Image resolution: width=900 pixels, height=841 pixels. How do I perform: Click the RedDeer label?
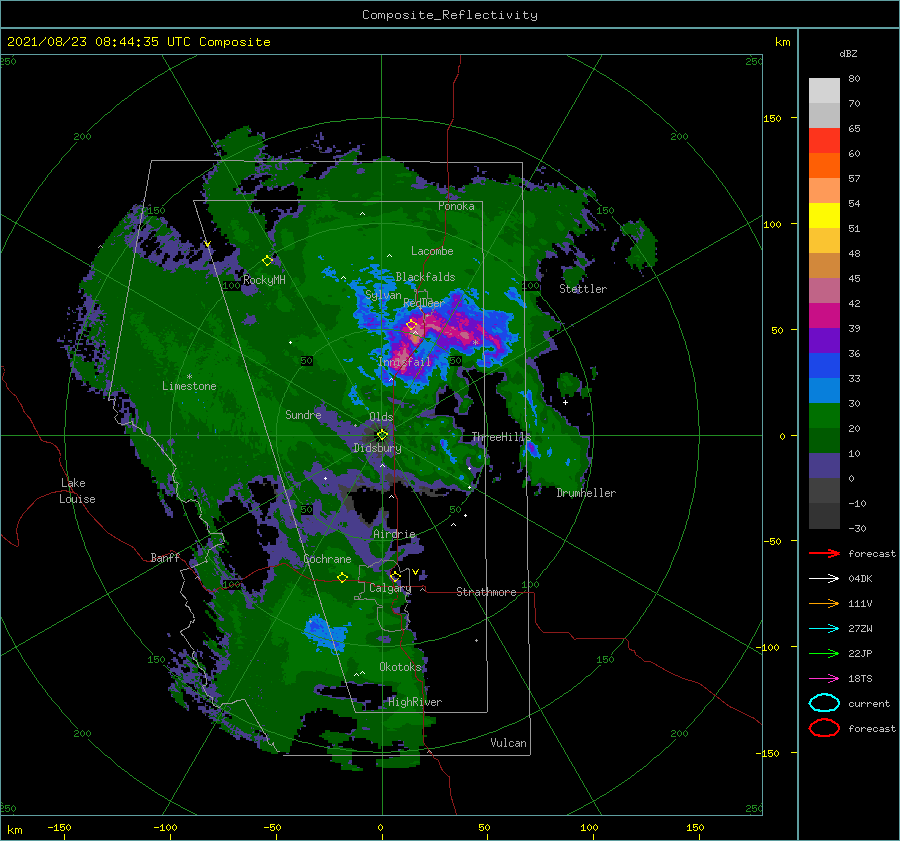(424, 303)
